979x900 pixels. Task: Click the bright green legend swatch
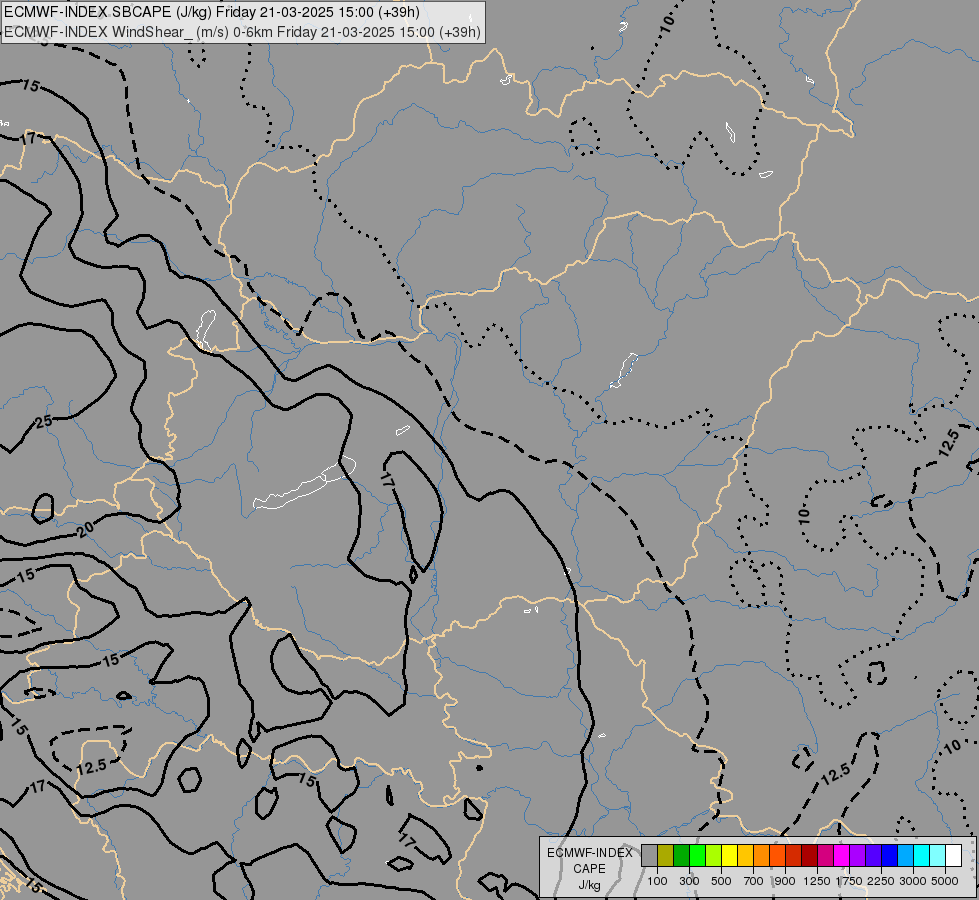click(697, 855)
